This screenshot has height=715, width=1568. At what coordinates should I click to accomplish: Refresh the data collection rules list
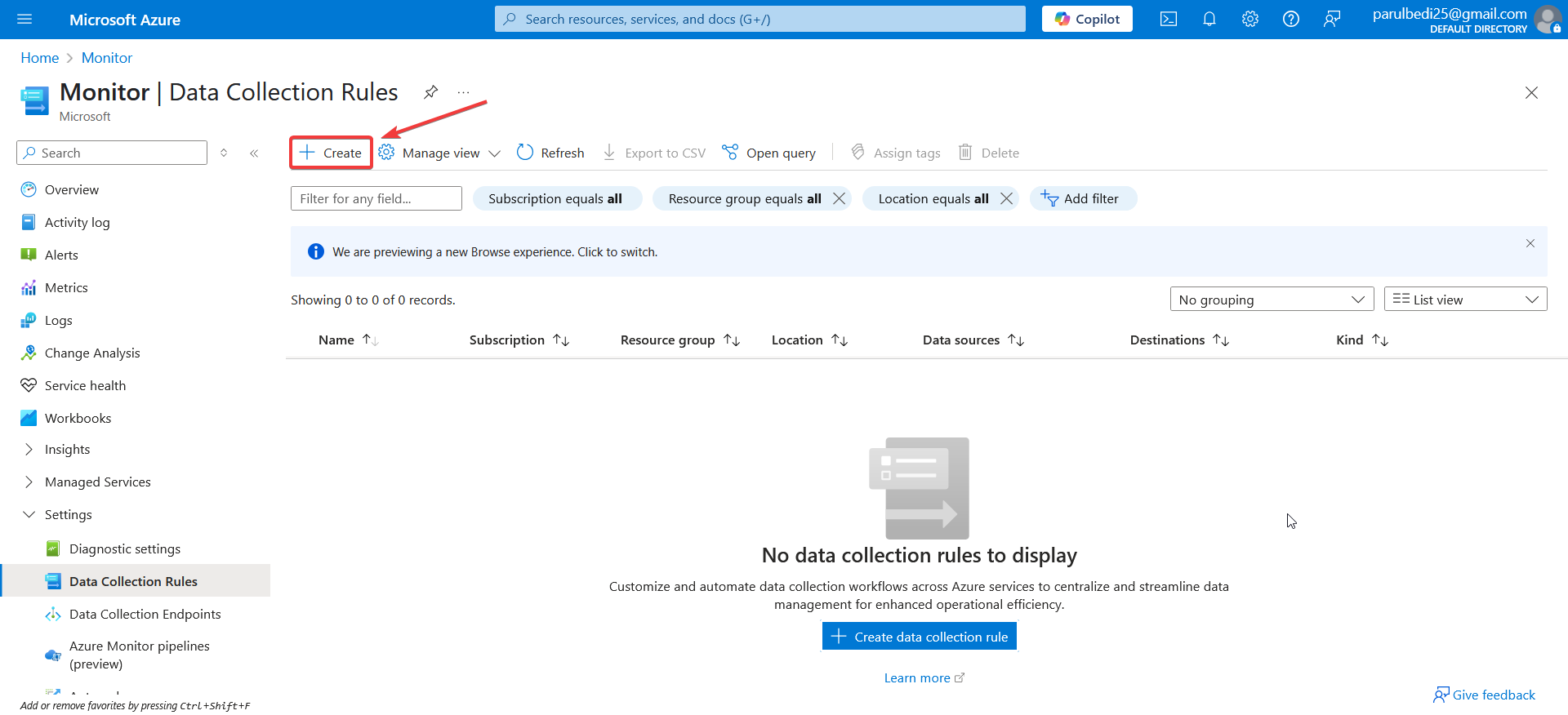click(551, 153)
